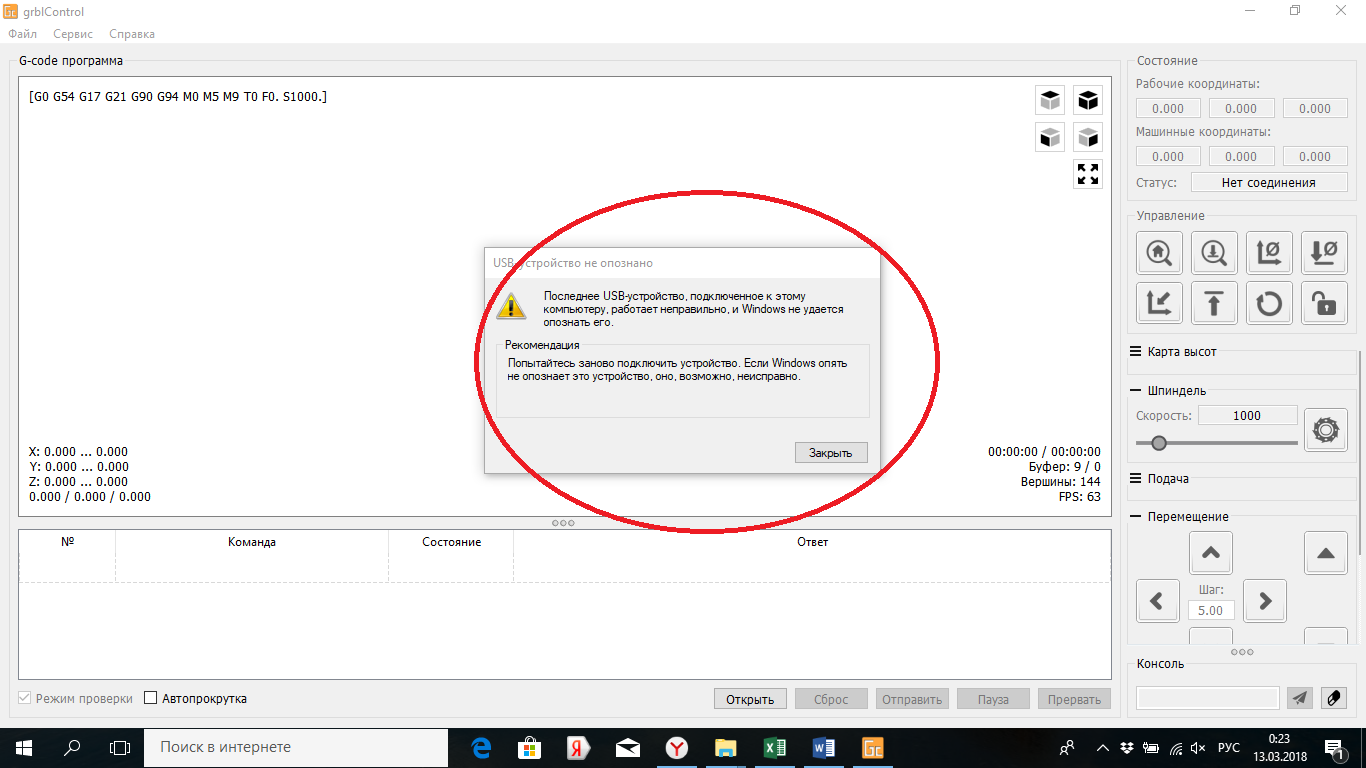Click the fit-to-view expand icon in visualizer

(x=1088, y=174)
